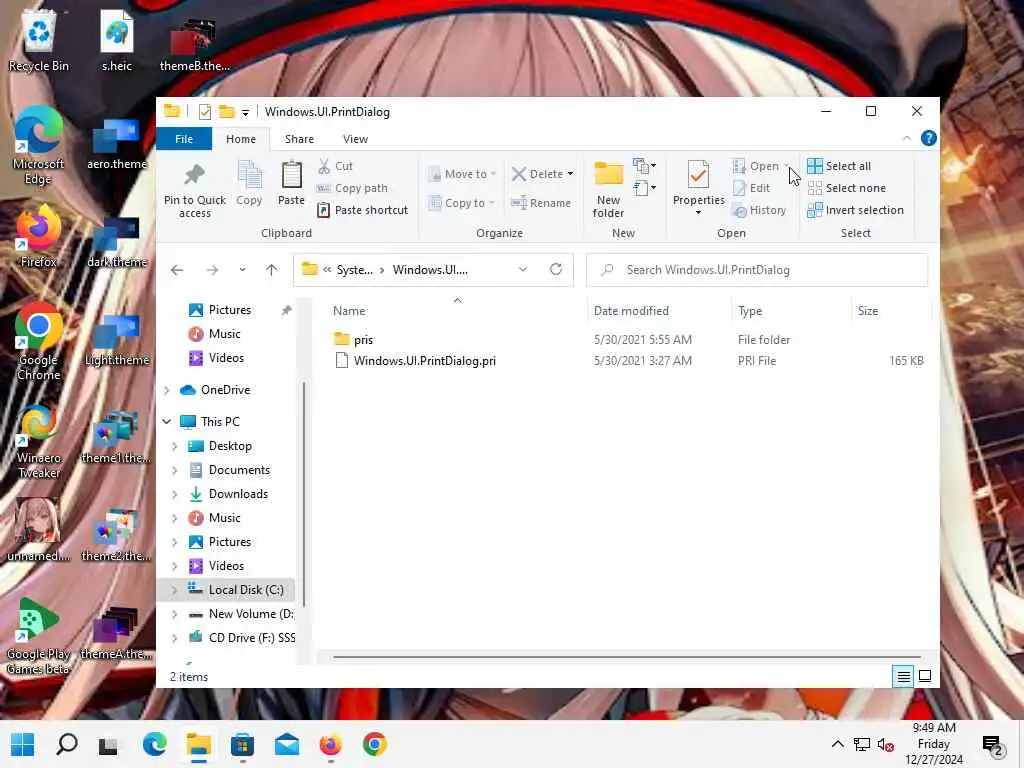Open recent locations dropdown
The width and height of the screenshot is (1024, 768).
tap(242, 270)
